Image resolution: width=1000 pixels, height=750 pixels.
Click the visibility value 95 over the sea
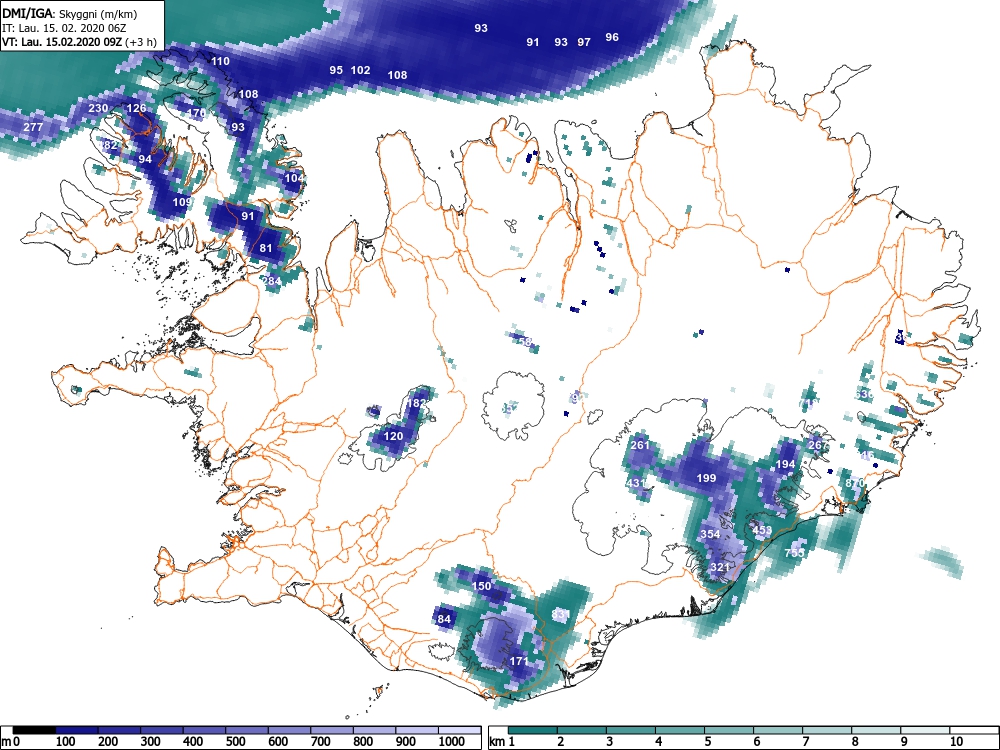tap(336, 70)
